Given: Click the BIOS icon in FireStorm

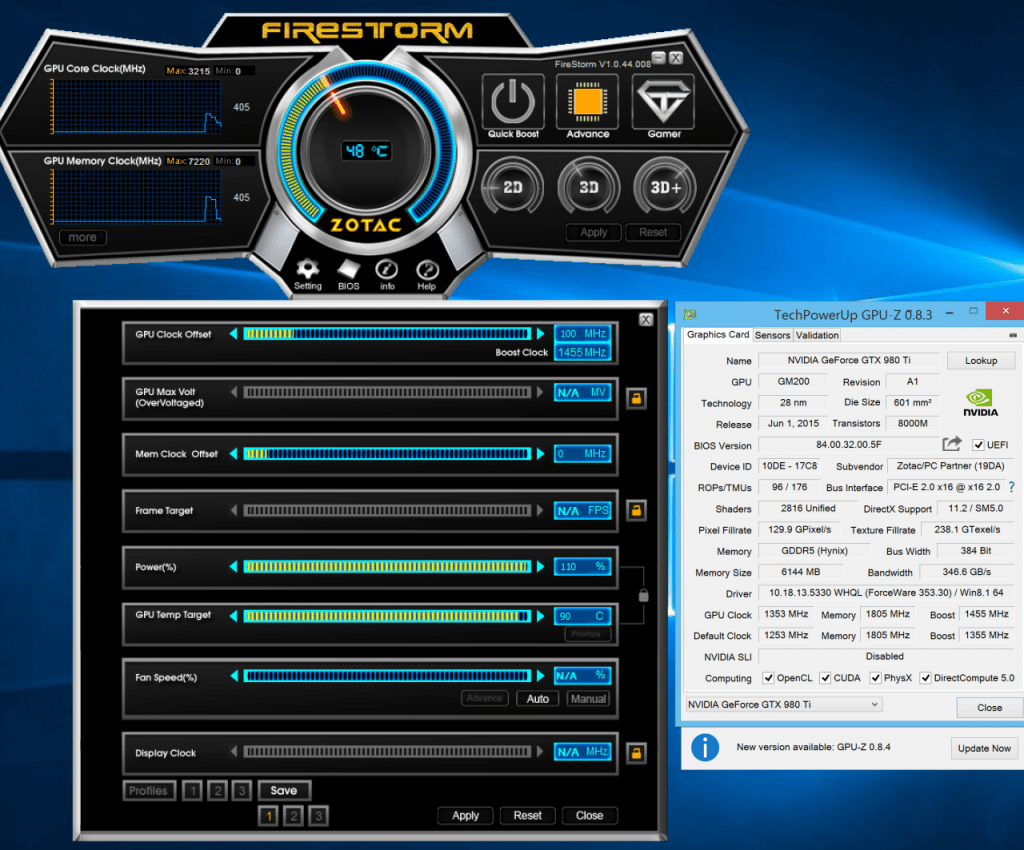Looking at the screenshot, I should click(x=348, y=269).
